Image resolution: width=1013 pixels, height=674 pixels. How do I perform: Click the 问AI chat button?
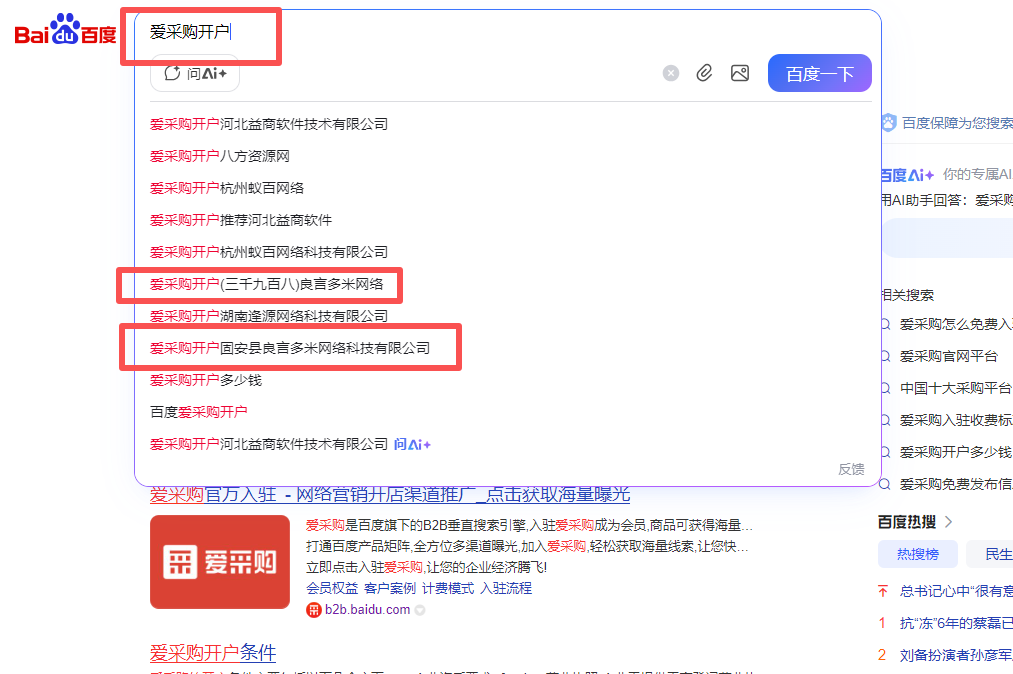click(x=195, y=73)
